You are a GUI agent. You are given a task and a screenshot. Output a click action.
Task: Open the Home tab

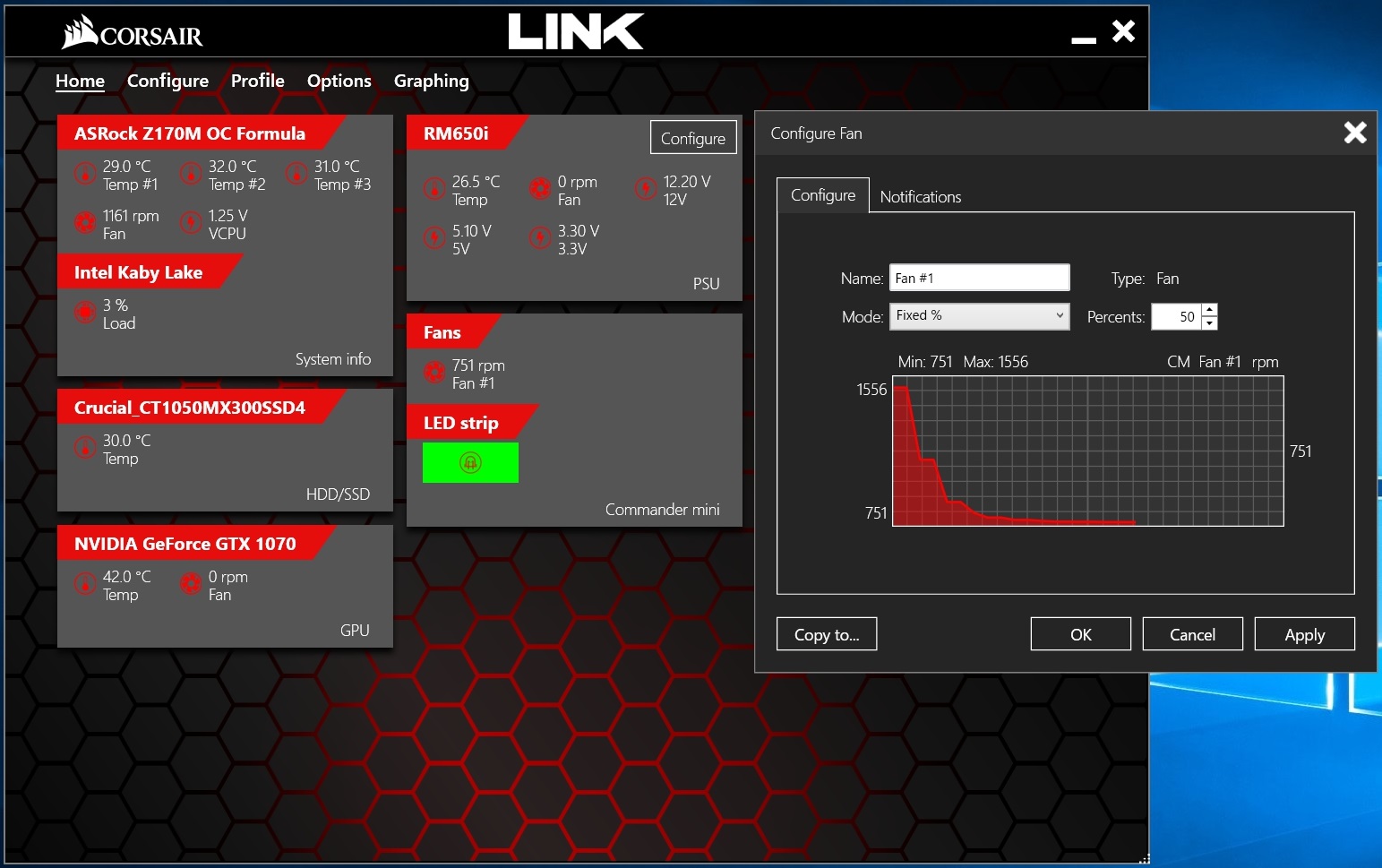pos(80,81)
